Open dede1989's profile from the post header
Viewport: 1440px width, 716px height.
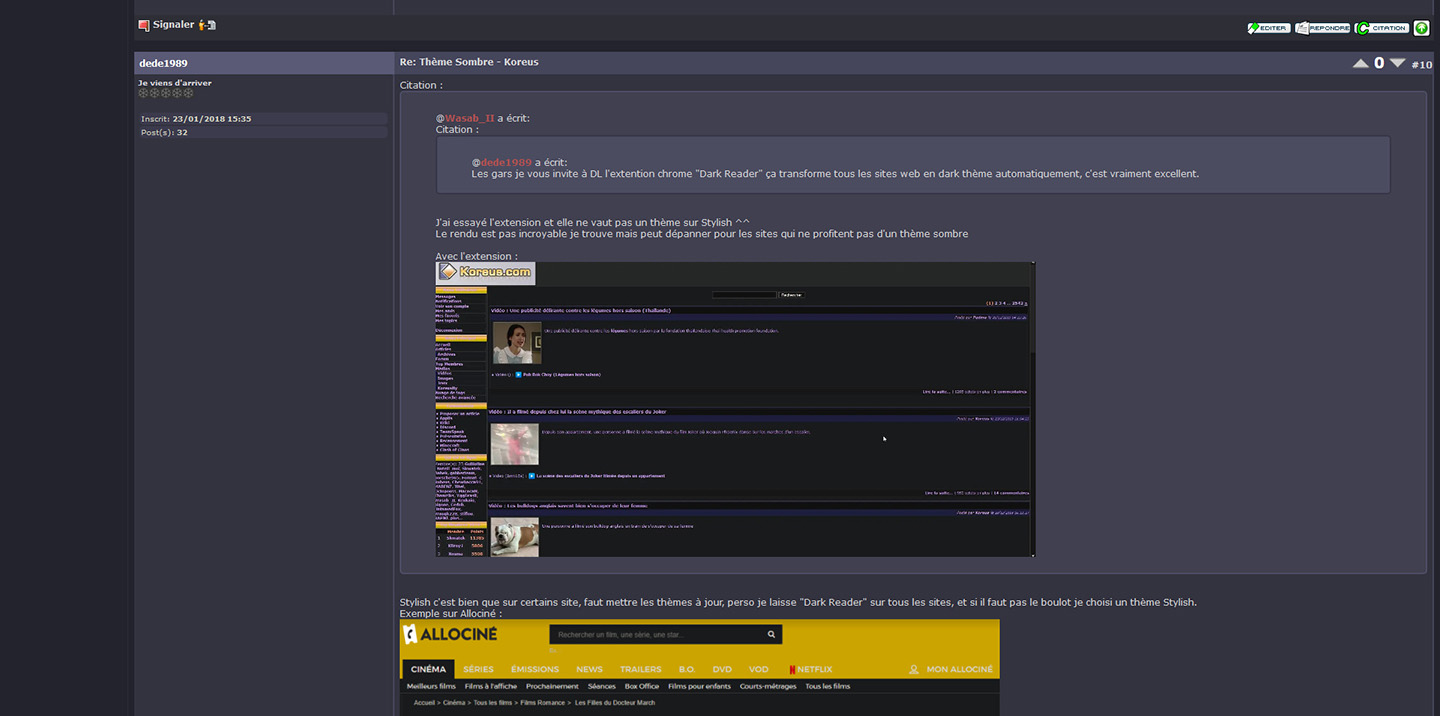tap(163, 63)
